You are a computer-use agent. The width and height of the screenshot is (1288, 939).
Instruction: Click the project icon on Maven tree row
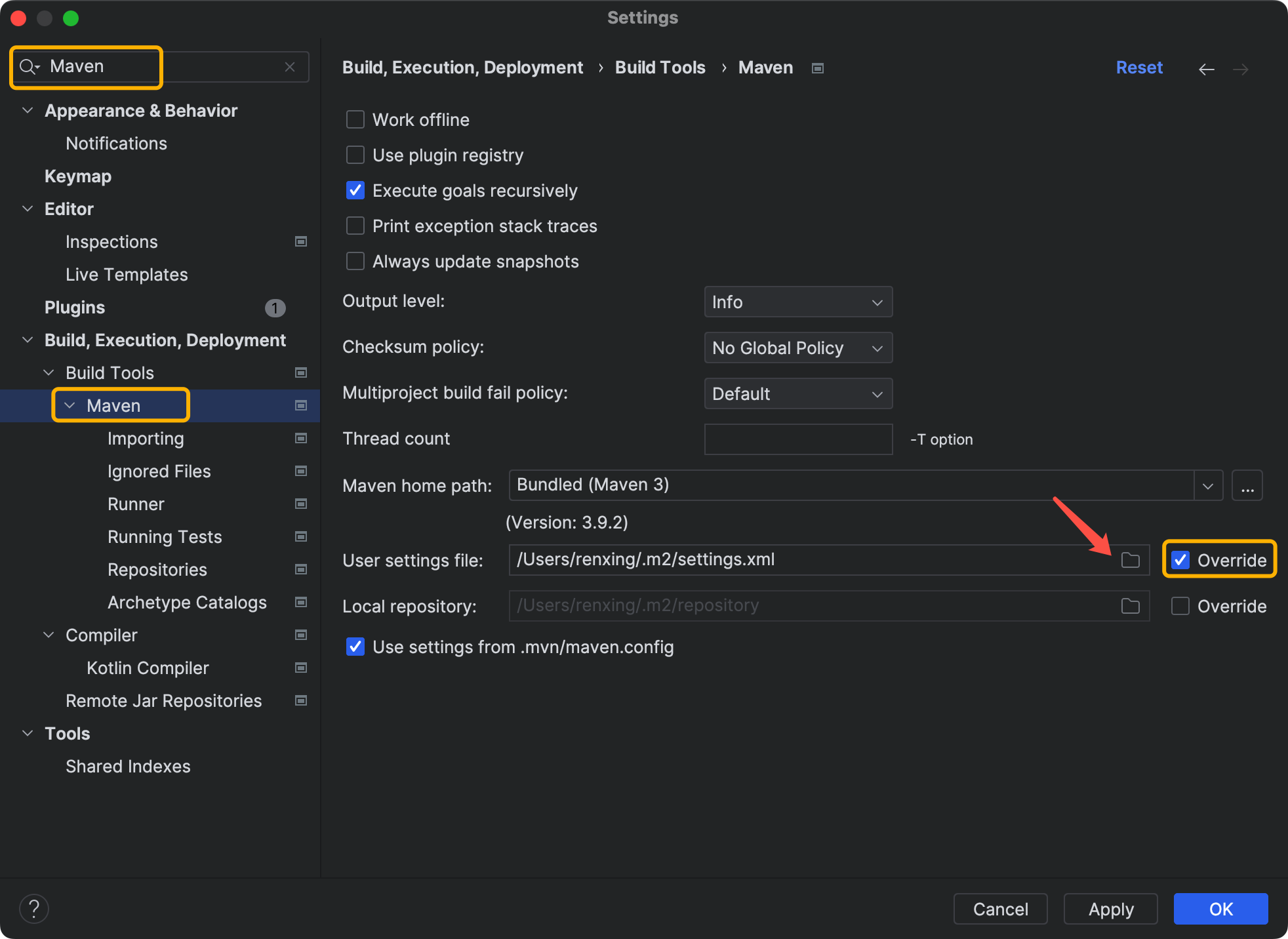point(301,406)
